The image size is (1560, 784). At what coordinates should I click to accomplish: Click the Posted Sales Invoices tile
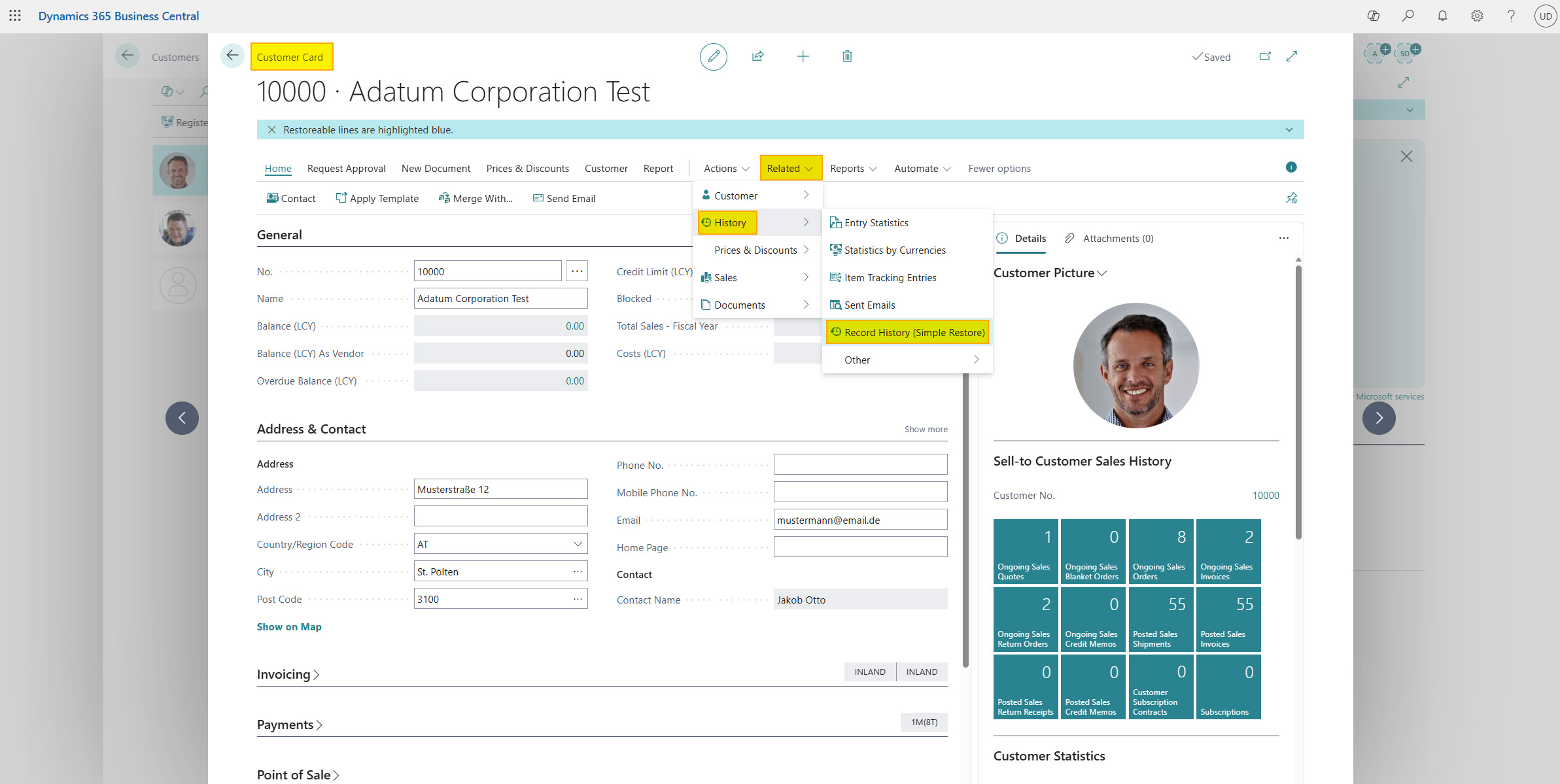coord(1228,619)
